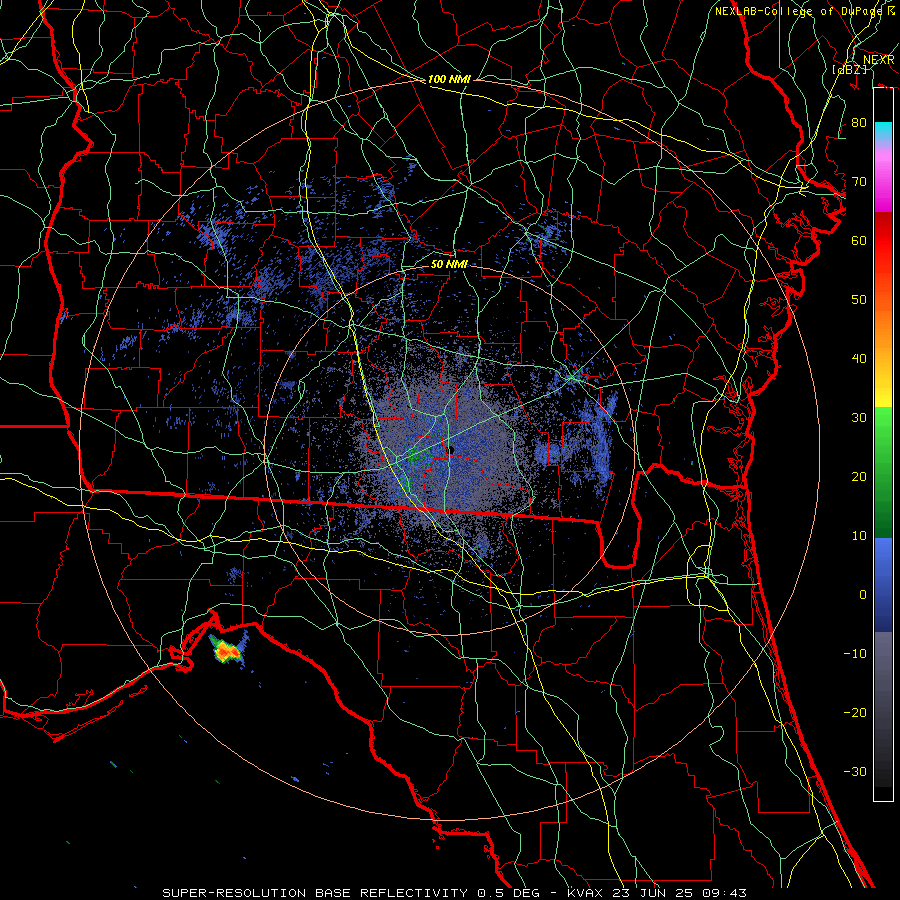Click the 40 value on the dBZ scale
Image resolution: width=900 pixels, height=900 pixels.
[x=859, y=359]
